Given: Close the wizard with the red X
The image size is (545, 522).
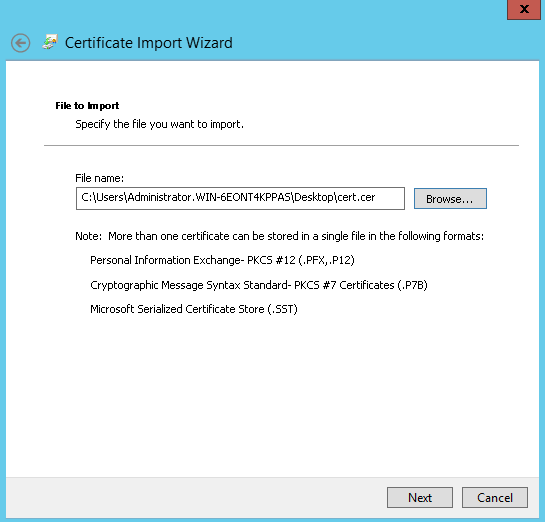Looking at the screenshot, I should pos(524,9).
